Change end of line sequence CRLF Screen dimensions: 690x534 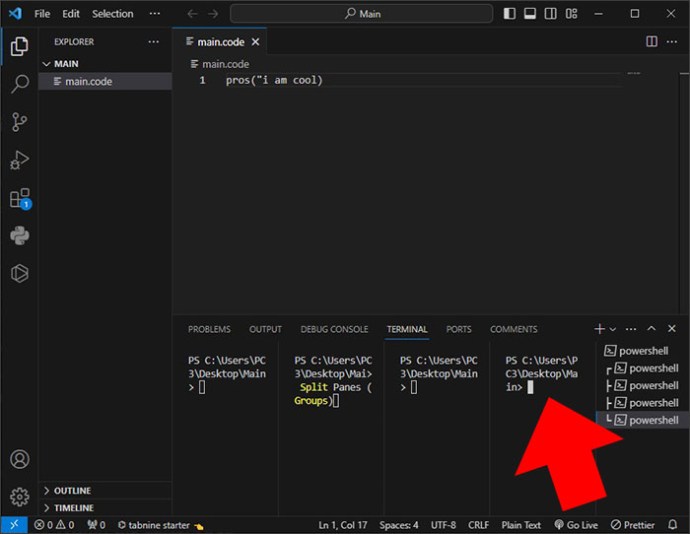pyautogui.click(x=478, y=525)
